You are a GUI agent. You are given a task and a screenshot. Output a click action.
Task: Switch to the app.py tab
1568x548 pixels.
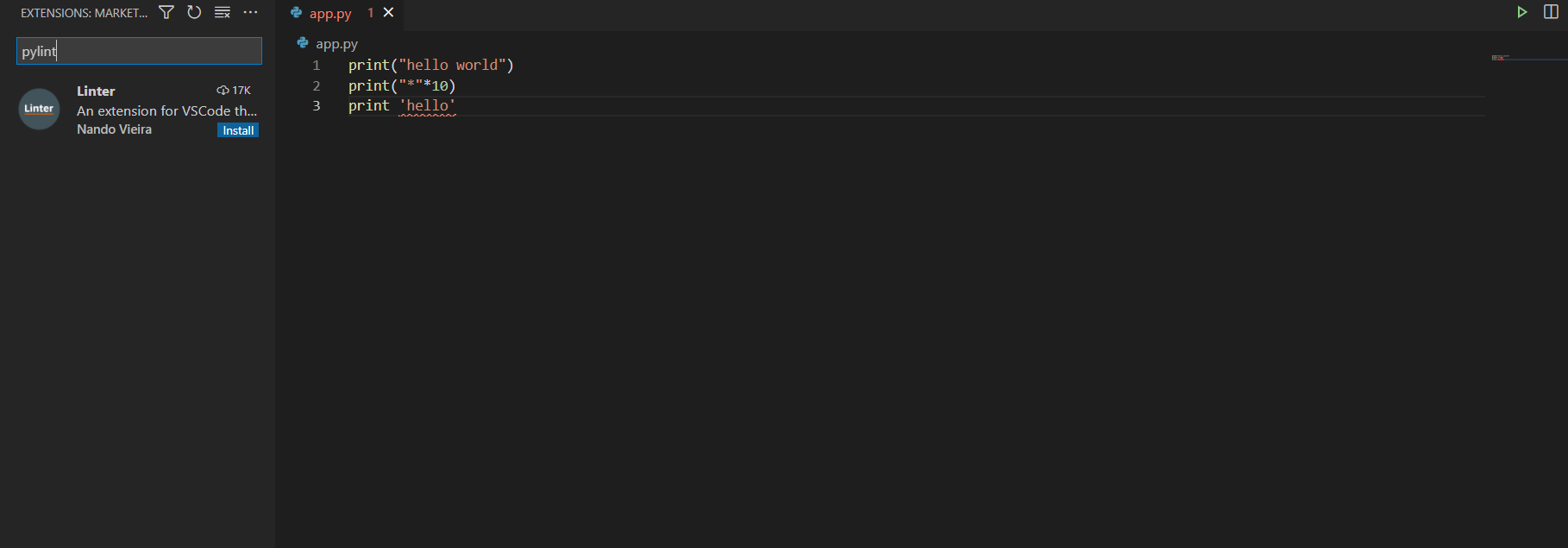[x=330, y=13]
